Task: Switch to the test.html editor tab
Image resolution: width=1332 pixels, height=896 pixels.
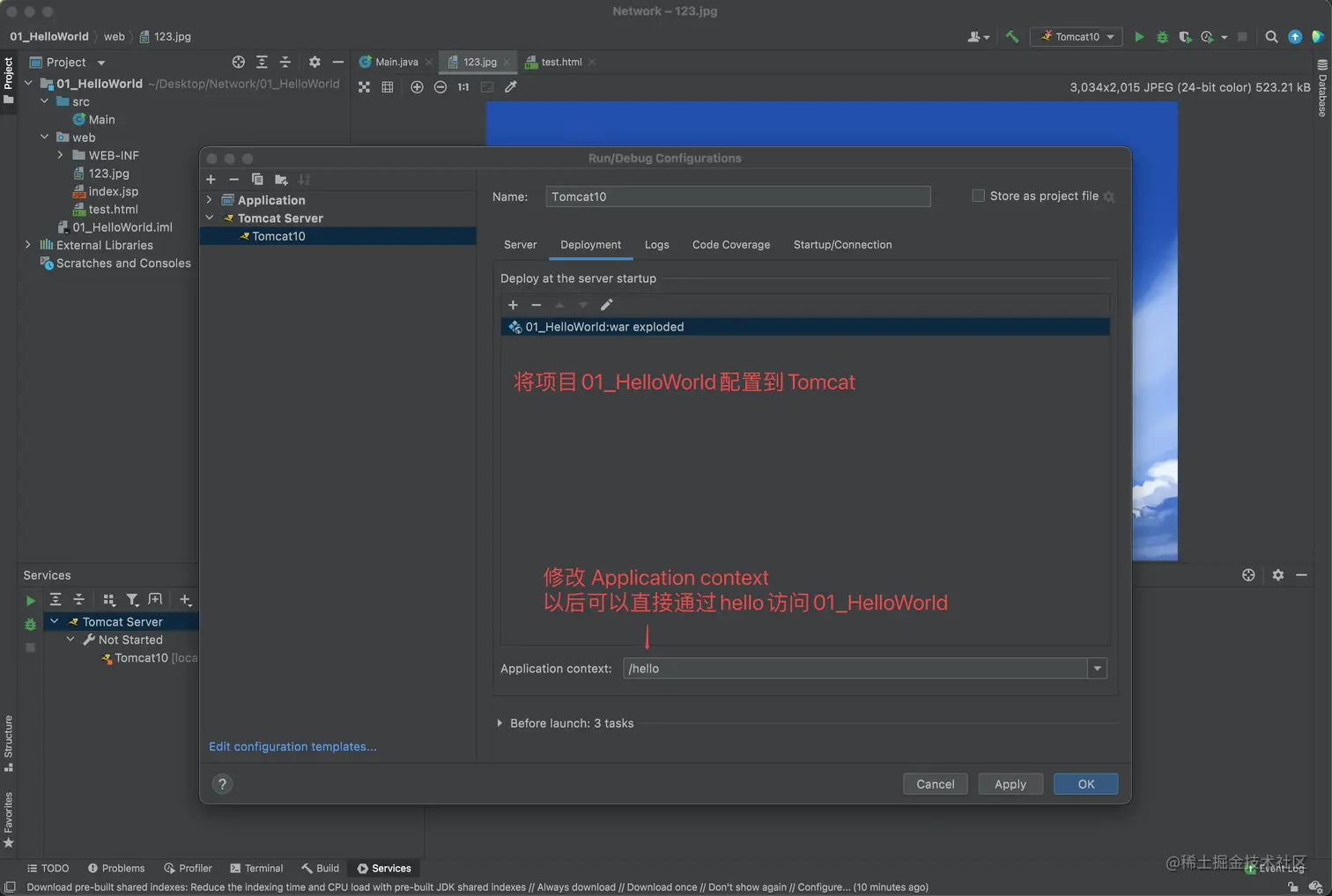Action: (561, 63)
